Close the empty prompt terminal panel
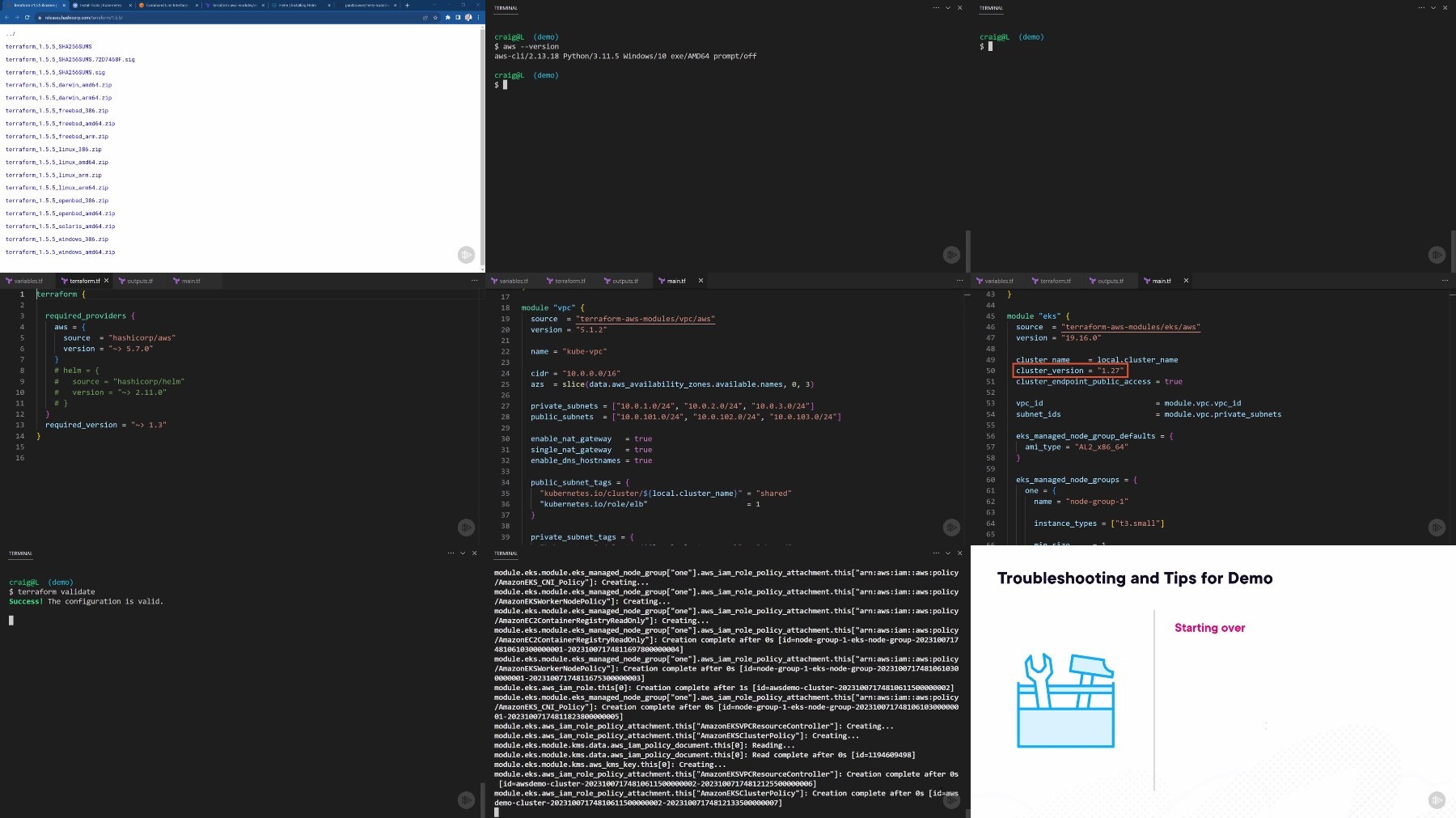 click(x=1445, y=8)
